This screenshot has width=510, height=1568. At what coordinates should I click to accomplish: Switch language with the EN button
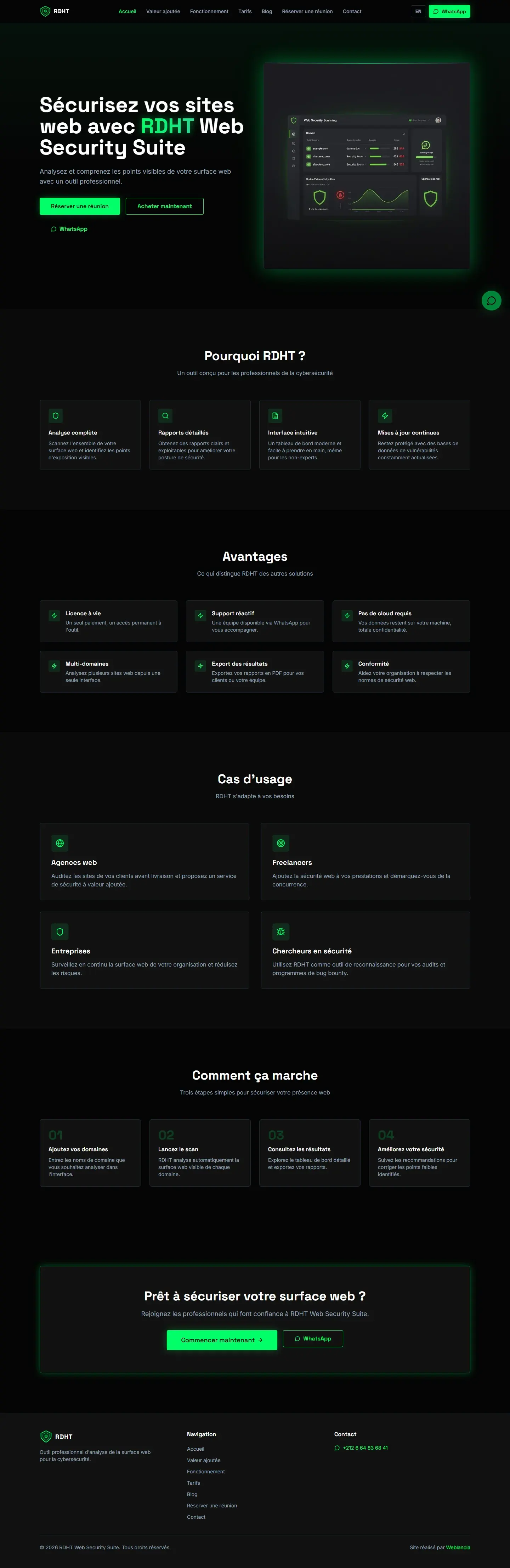[x=418, y=12]
